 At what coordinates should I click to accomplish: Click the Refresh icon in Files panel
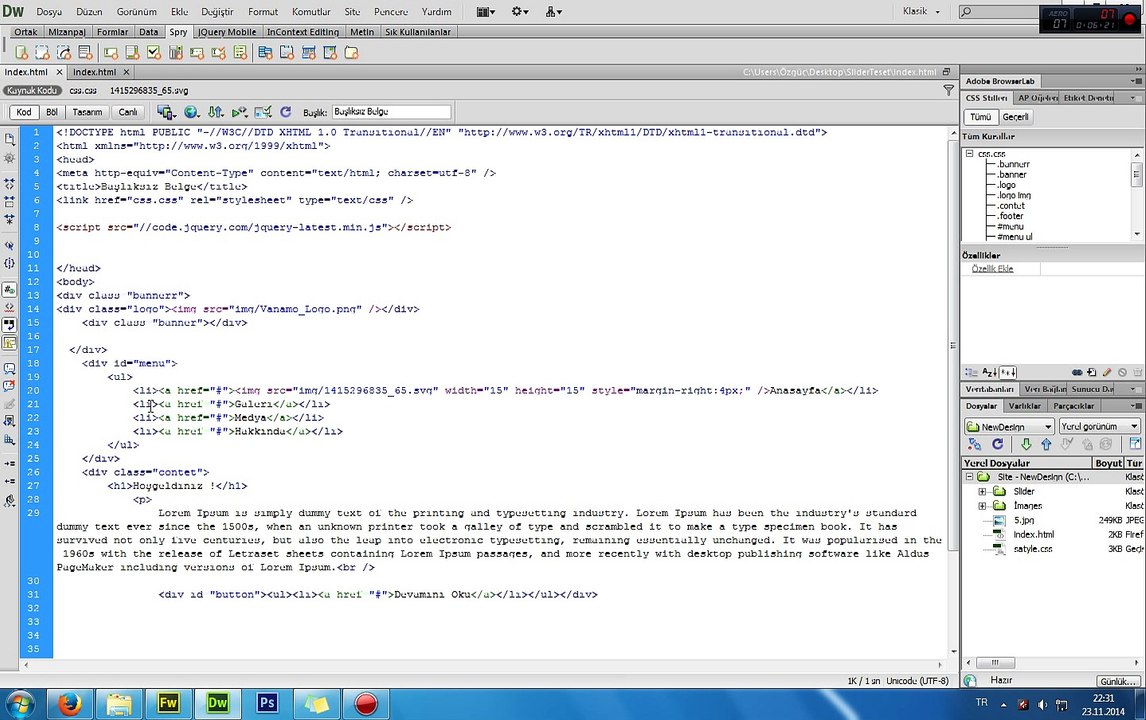[x=997, y=444]
